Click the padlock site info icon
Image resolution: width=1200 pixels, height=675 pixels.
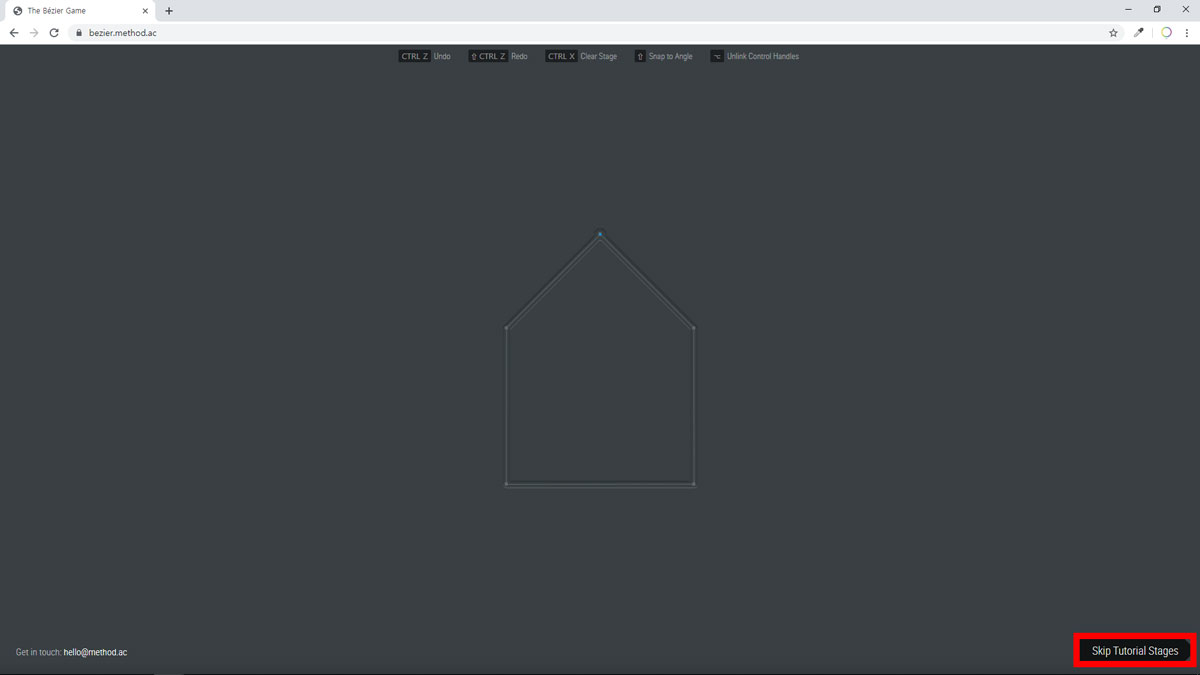click(78, 33)
